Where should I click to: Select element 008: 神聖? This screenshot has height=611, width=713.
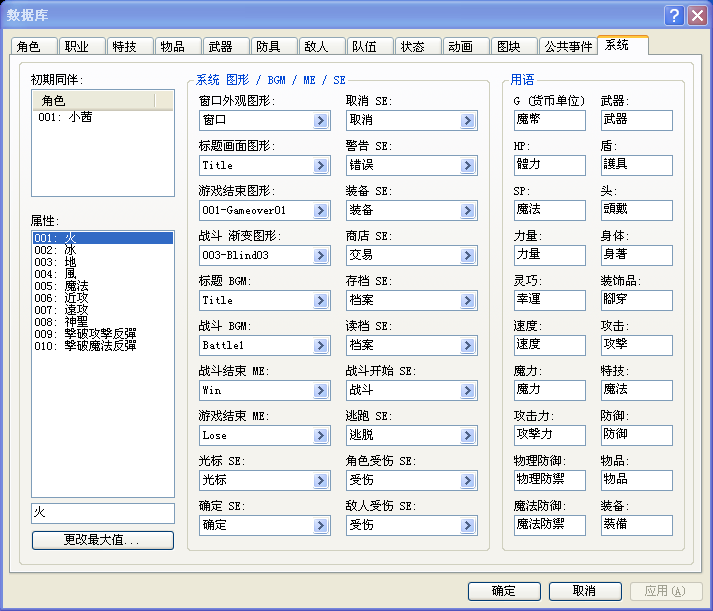click(x=103, y=322)
